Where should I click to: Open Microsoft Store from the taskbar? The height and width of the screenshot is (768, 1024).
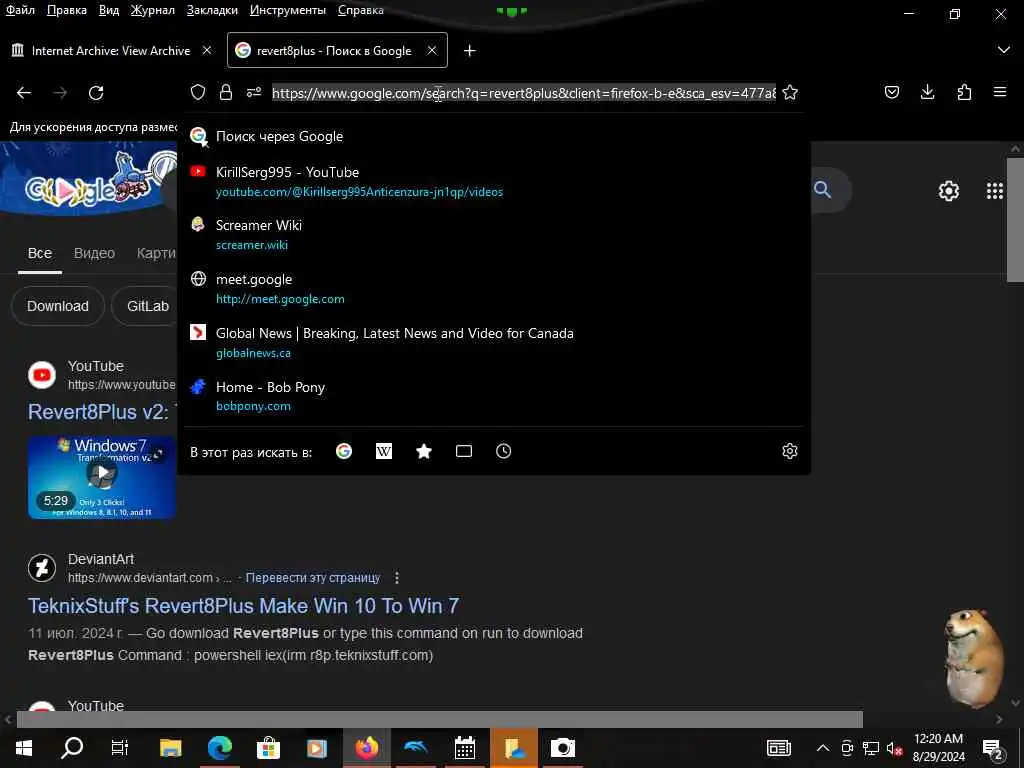[268, 748]
